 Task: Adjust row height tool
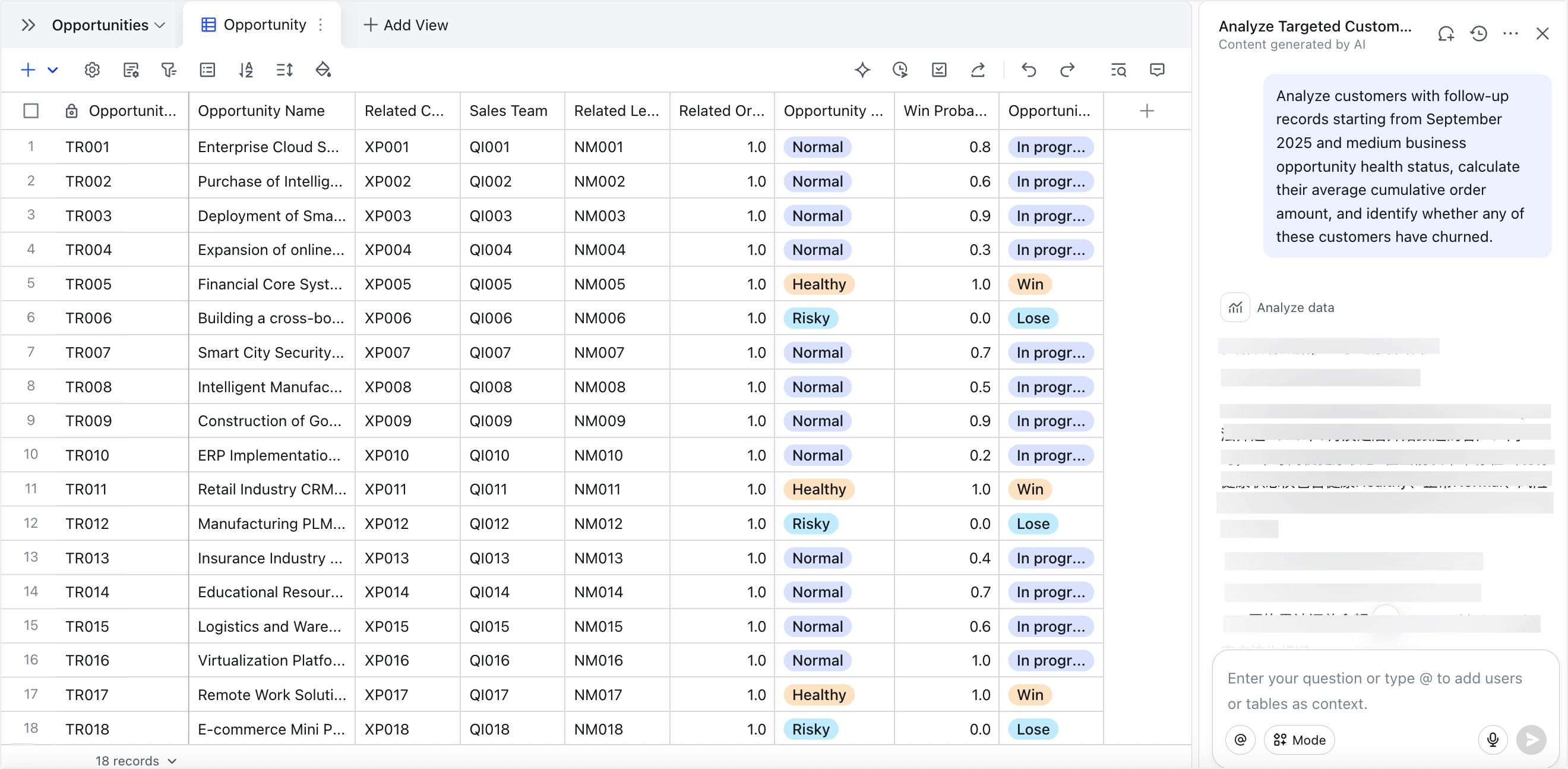(284, 70)
